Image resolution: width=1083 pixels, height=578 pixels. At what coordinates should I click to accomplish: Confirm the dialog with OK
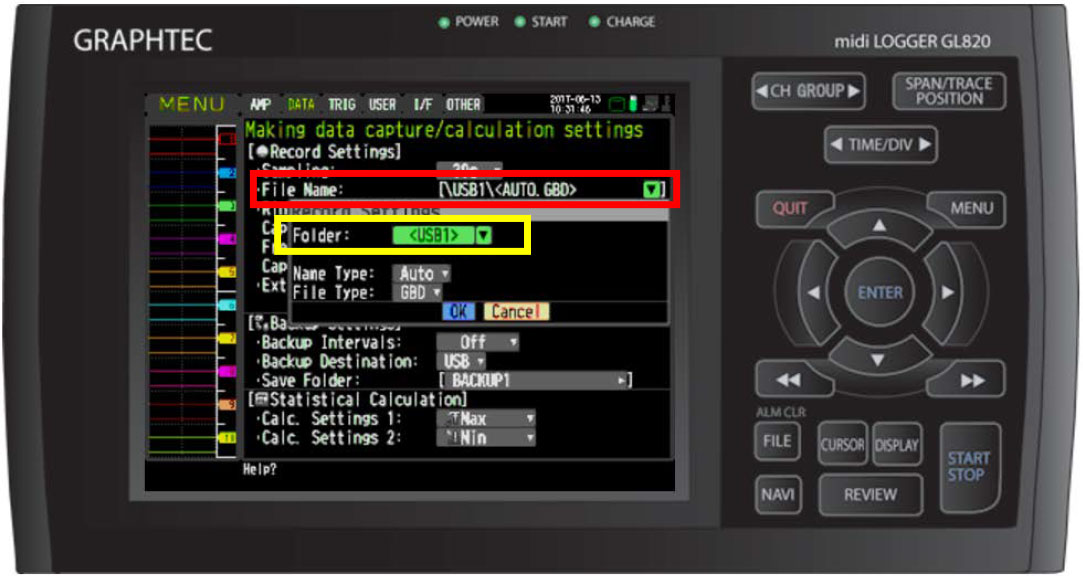[x=459, y=312]
